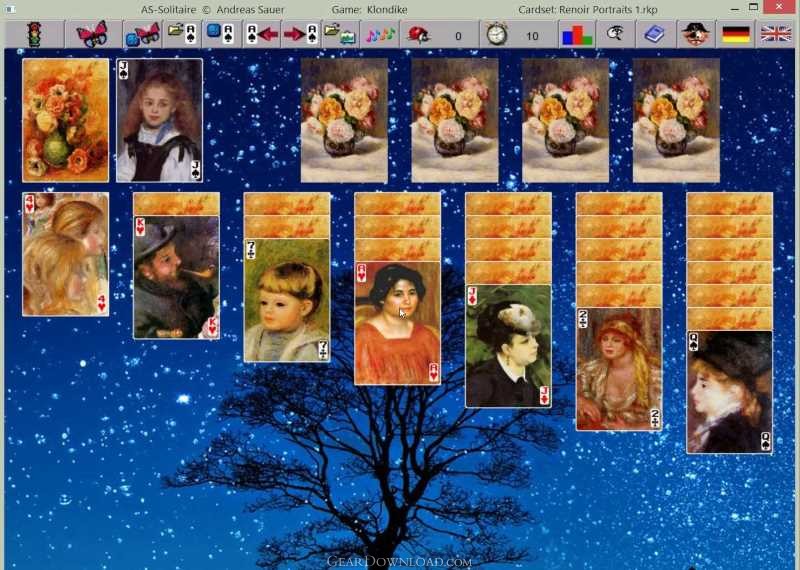Click the third foundation pile
The height and width of the screenshot is (570, 800).
tap(566, 120)
